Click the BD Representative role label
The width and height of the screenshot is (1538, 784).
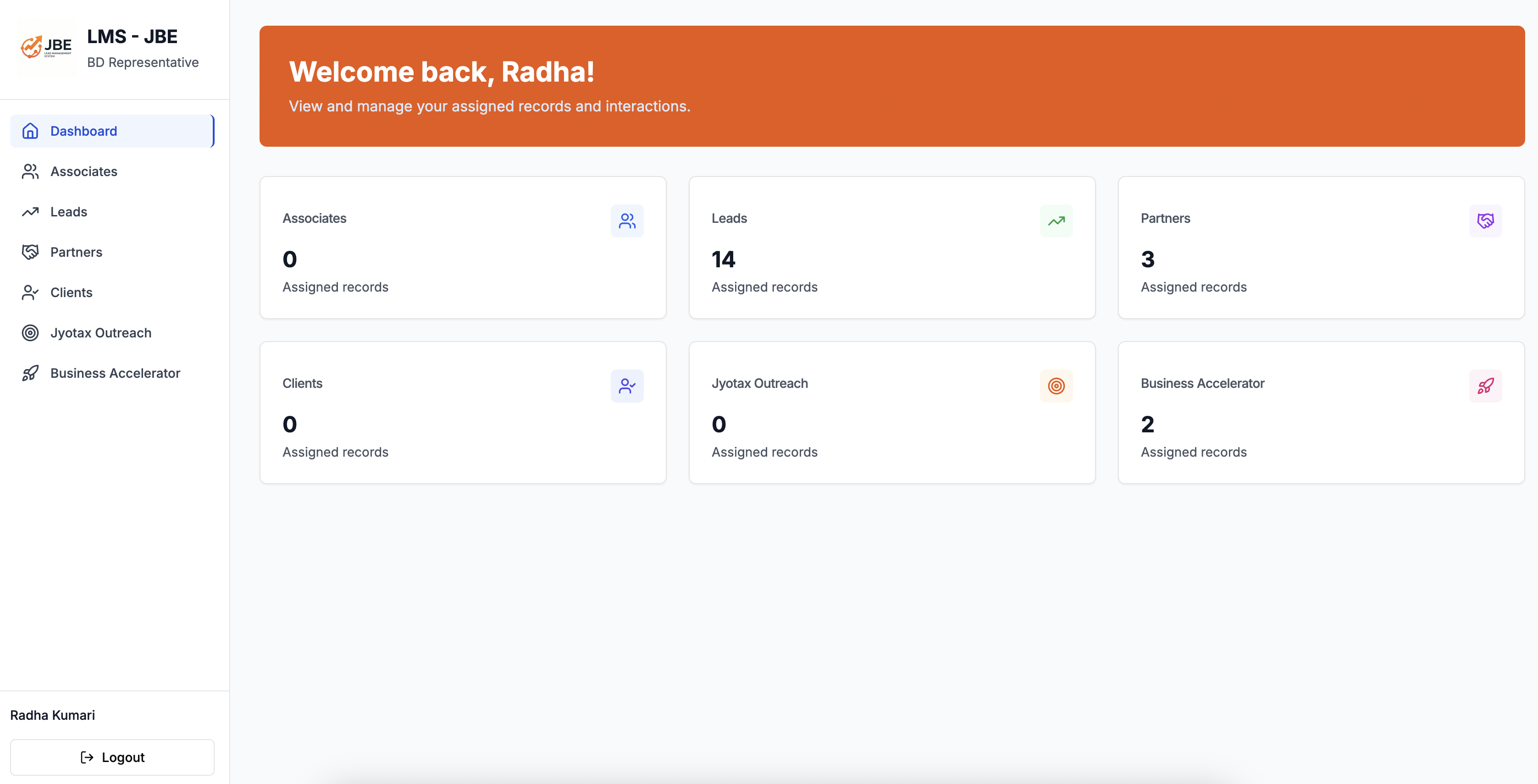click(143, 62)
